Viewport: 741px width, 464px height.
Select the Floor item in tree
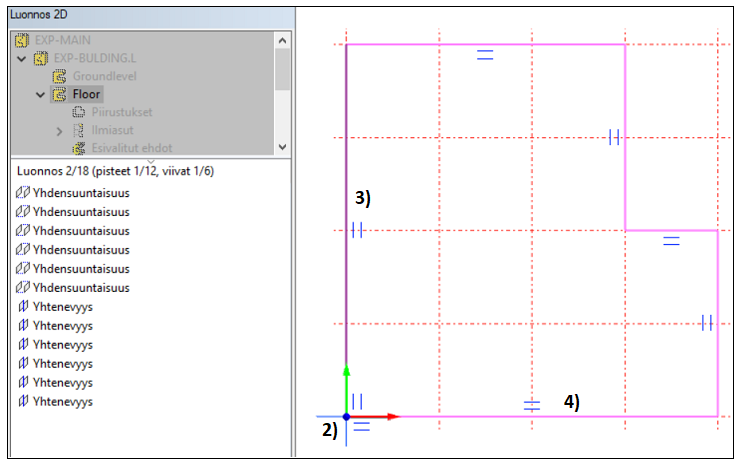pyautogui.click(x=87, y=94)
